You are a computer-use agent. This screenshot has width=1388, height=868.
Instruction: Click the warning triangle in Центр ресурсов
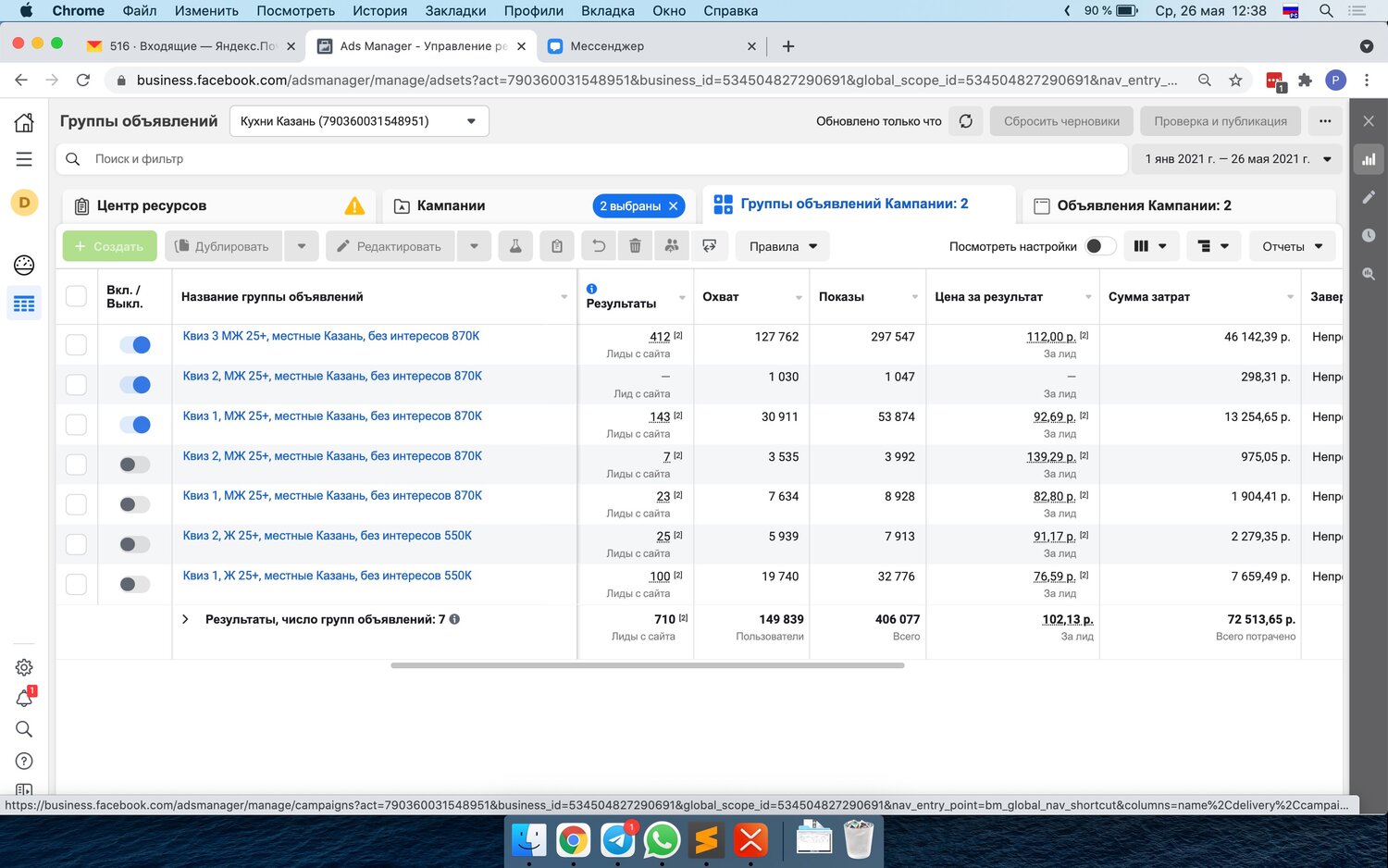(354, 205)
